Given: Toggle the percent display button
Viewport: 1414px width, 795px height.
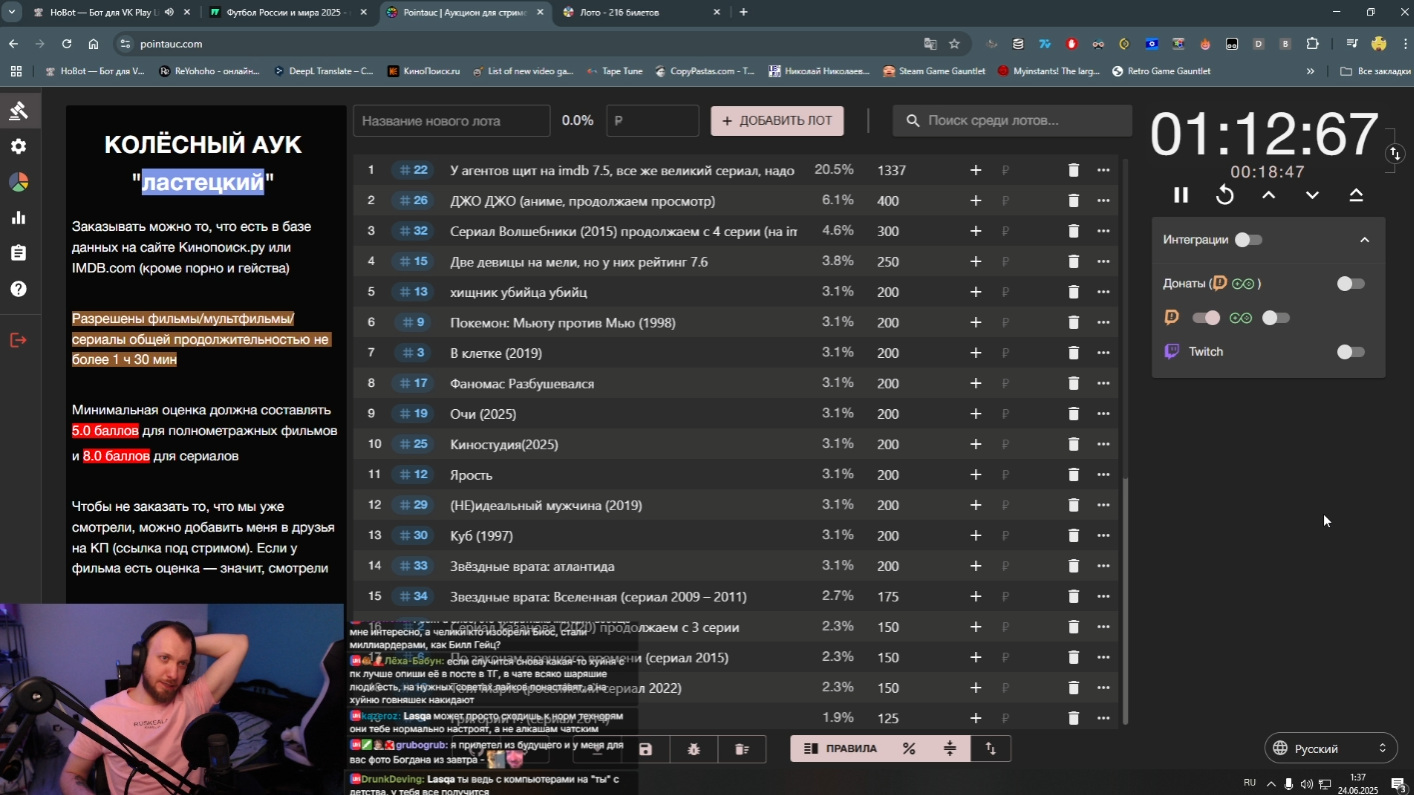Looking at the screenshot, I should 909,748.
